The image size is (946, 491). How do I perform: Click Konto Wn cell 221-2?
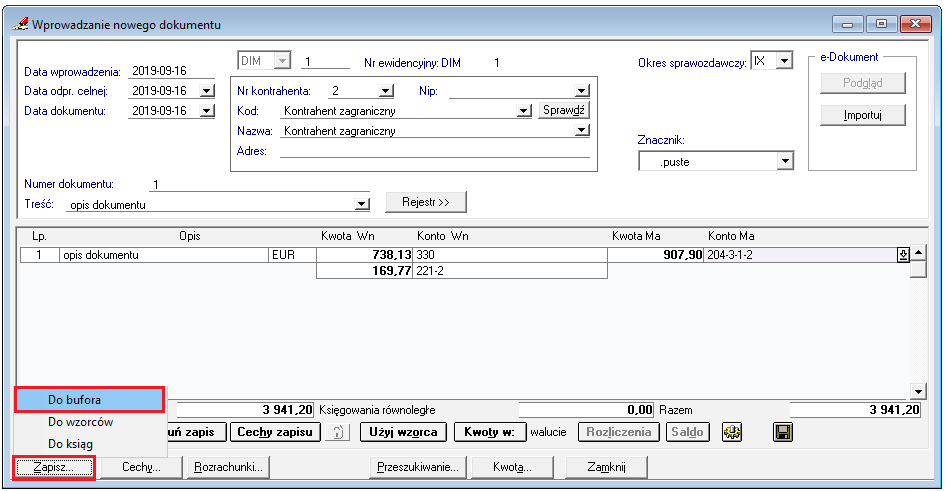(x=510, y=271)
